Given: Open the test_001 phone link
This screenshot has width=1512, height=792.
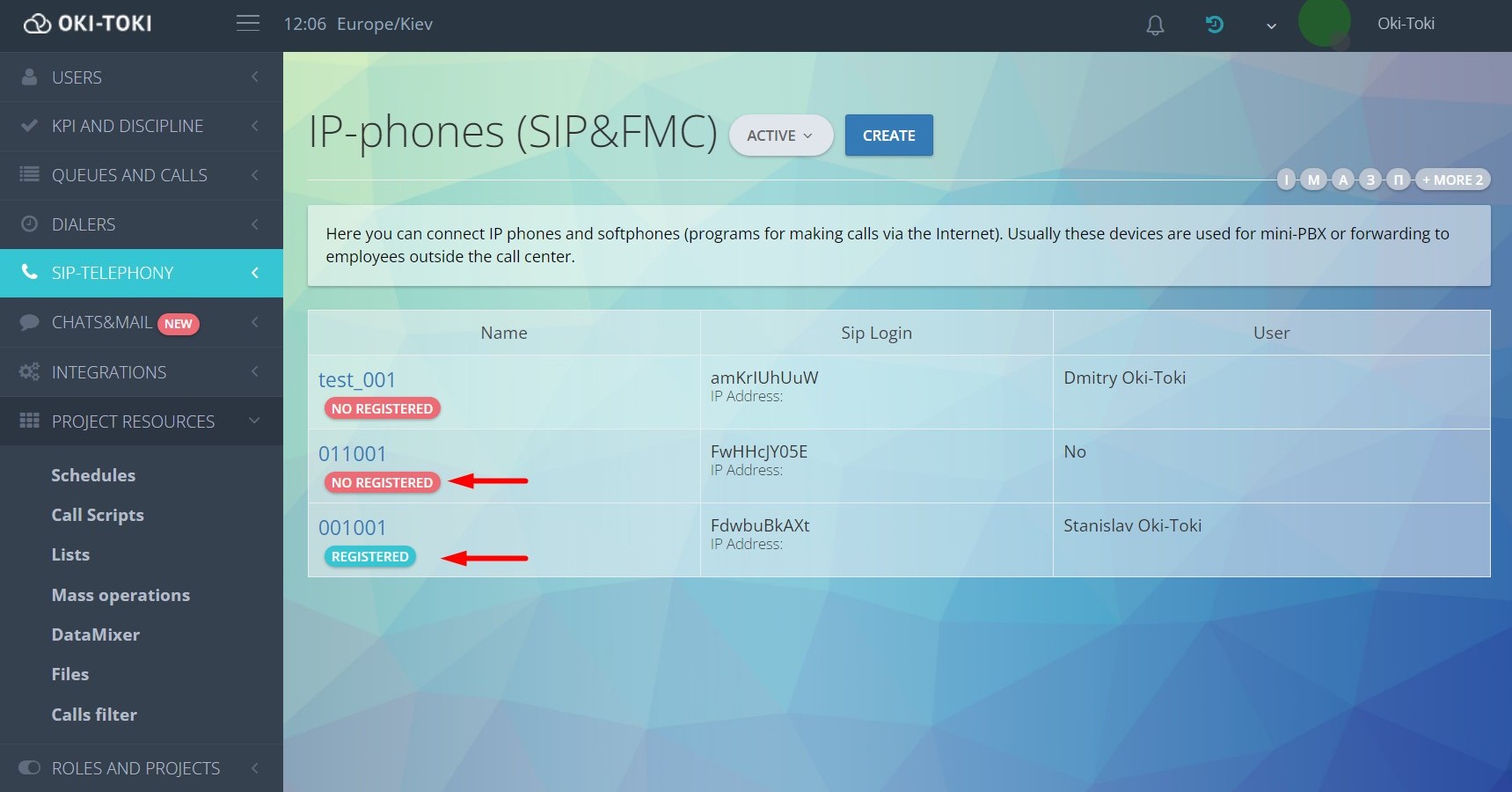Looking at the screenshot, I should tap(357, 380).
